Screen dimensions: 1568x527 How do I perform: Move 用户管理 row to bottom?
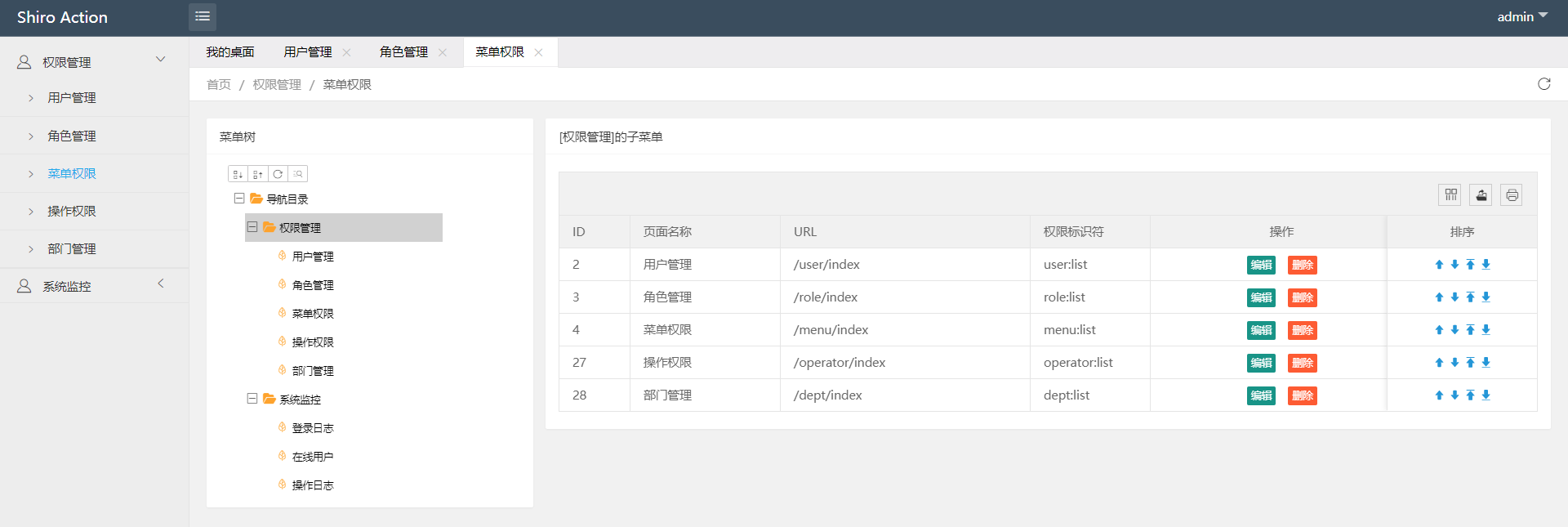1486,265
